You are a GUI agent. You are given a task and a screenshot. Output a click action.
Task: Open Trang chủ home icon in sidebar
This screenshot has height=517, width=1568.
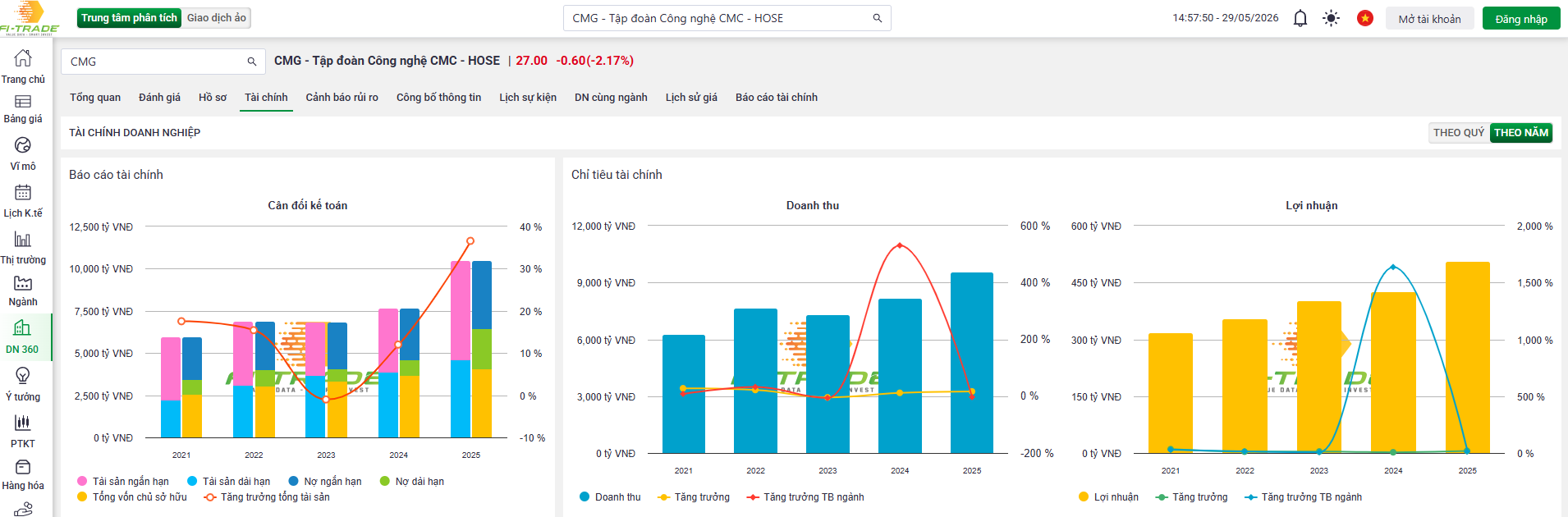(23, 57)
